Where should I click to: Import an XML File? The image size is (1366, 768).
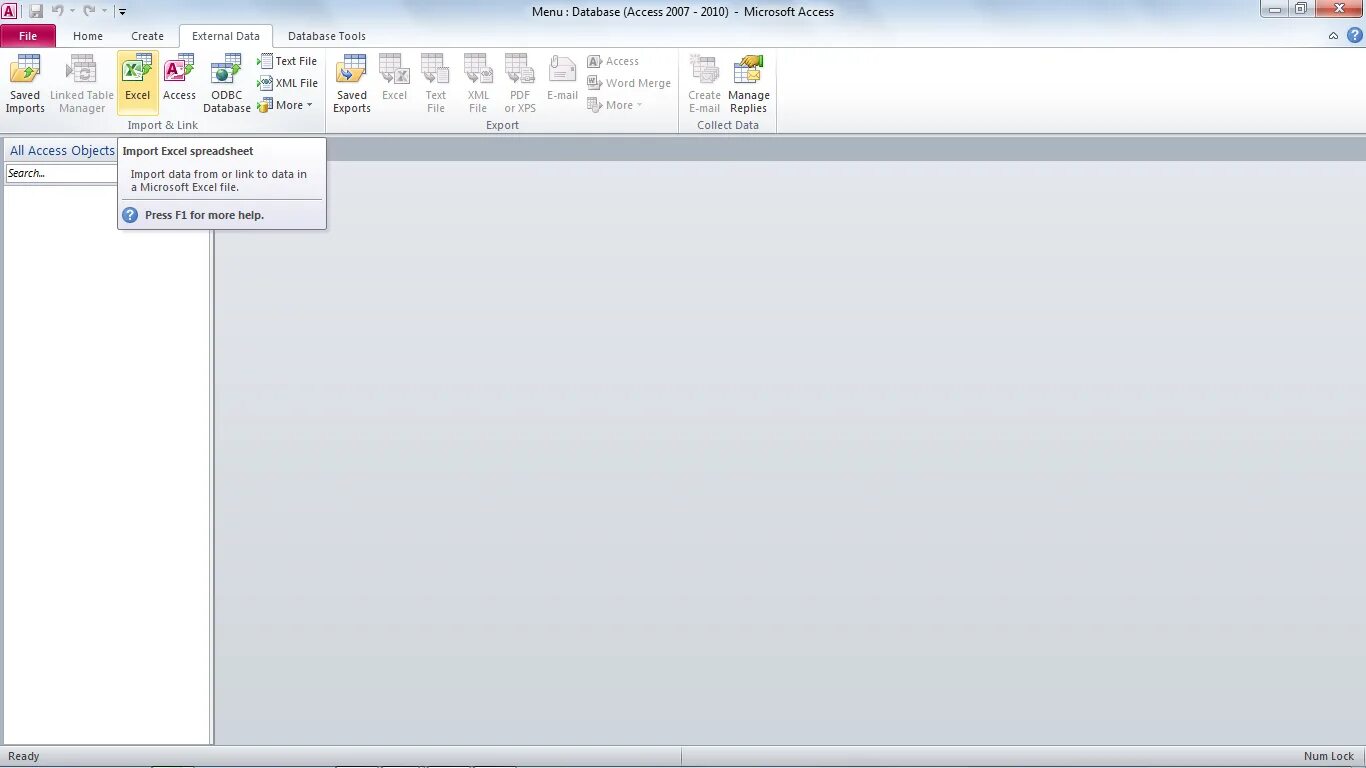pos(287,83)
